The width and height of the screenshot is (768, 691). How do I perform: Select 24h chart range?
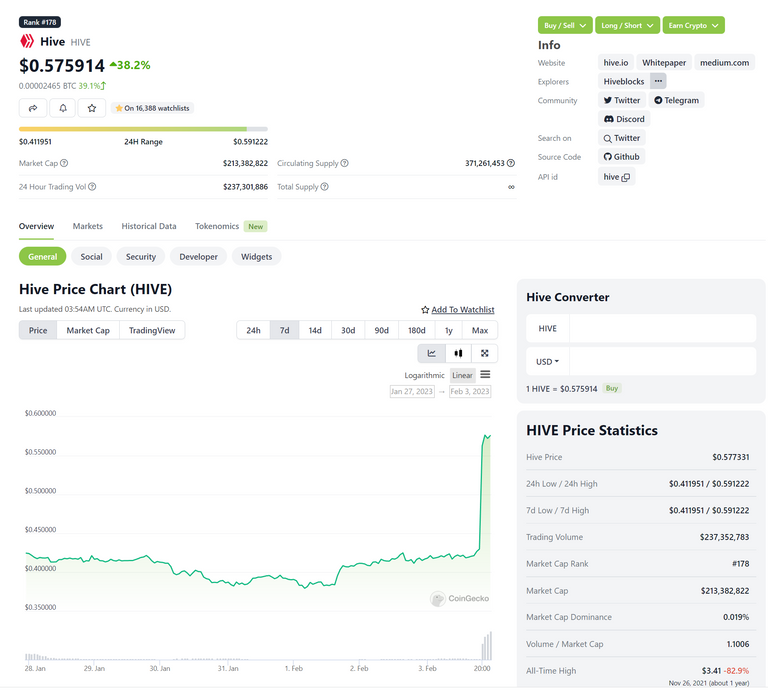tap(253, 331)
